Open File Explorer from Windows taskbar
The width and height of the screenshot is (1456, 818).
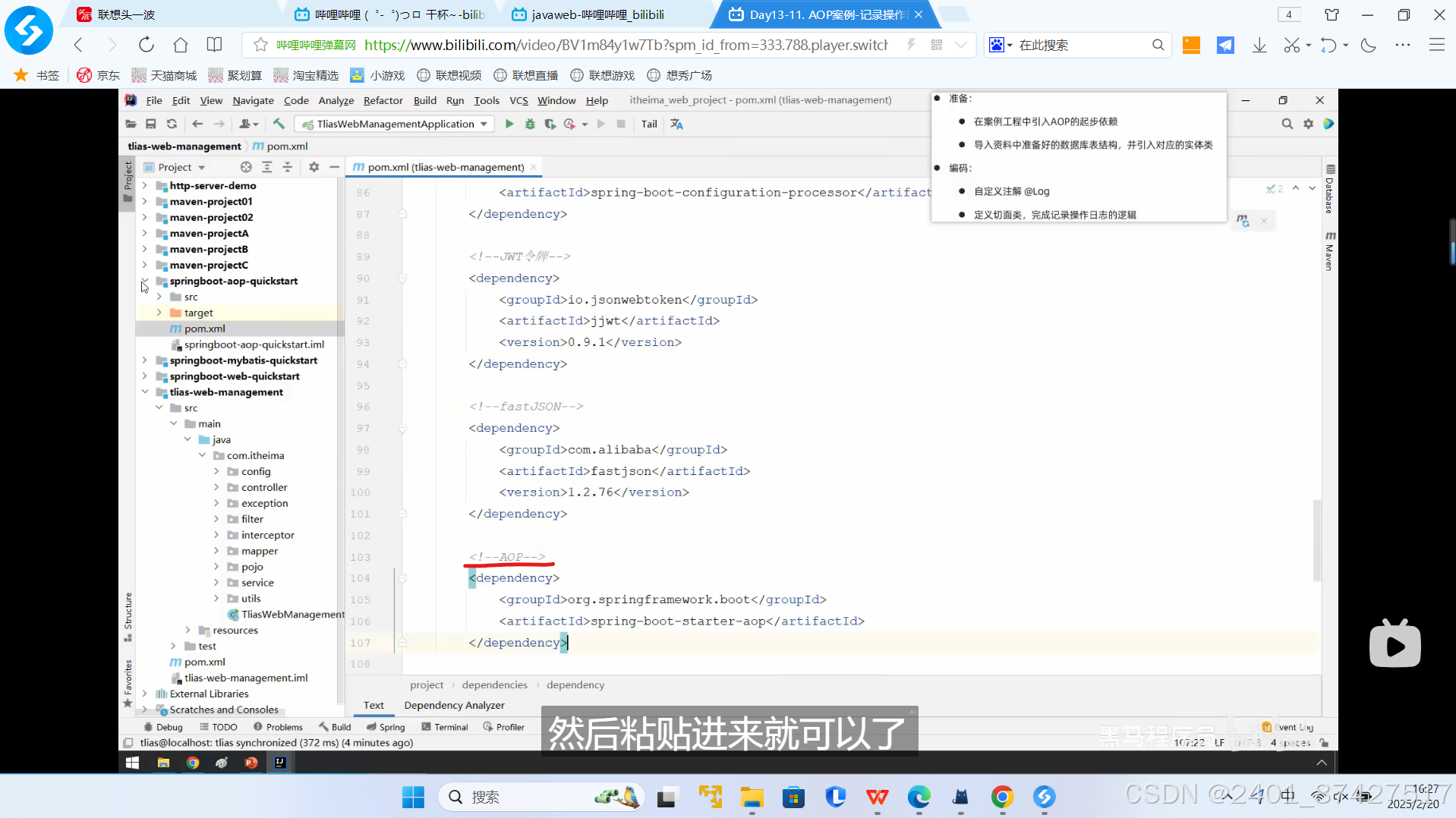click(752, 797)
